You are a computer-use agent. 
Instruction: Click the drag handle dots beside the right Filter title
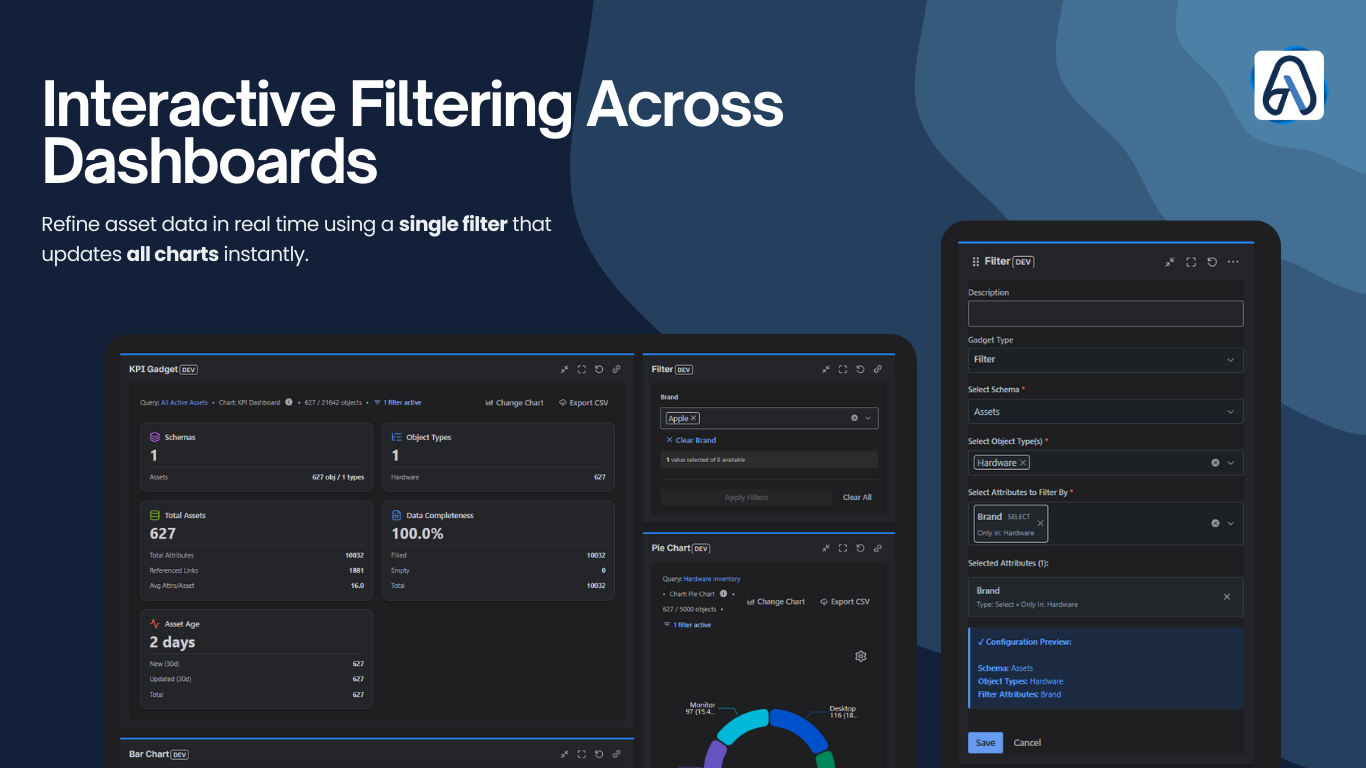pos(976,261)
